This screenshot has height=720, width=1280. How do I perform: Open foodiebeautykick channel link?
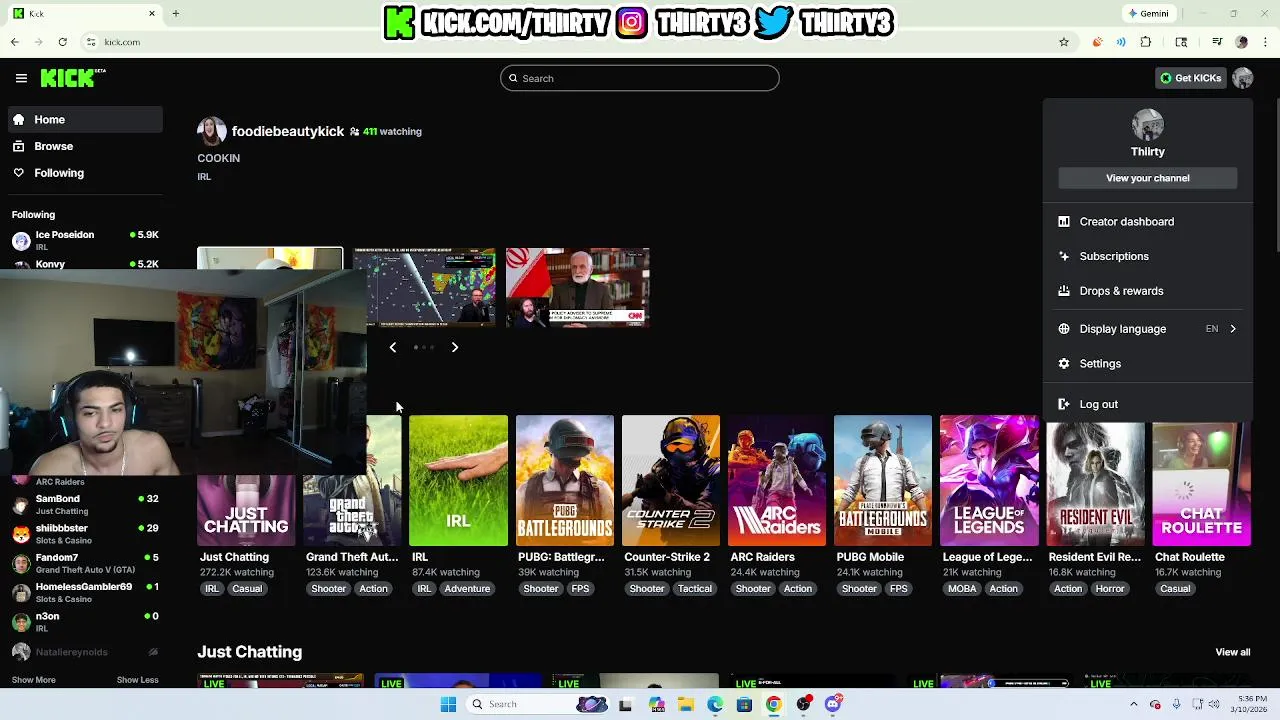pos(287,131)
